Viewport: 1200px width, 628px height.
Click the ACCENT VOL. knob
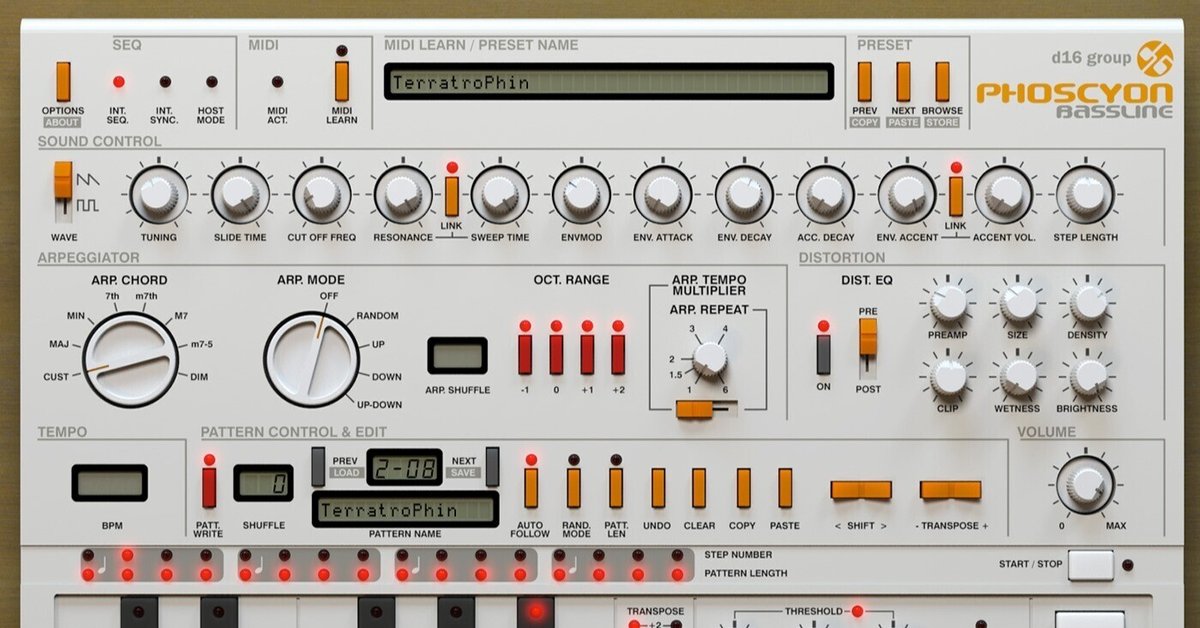pos(1004,194)
